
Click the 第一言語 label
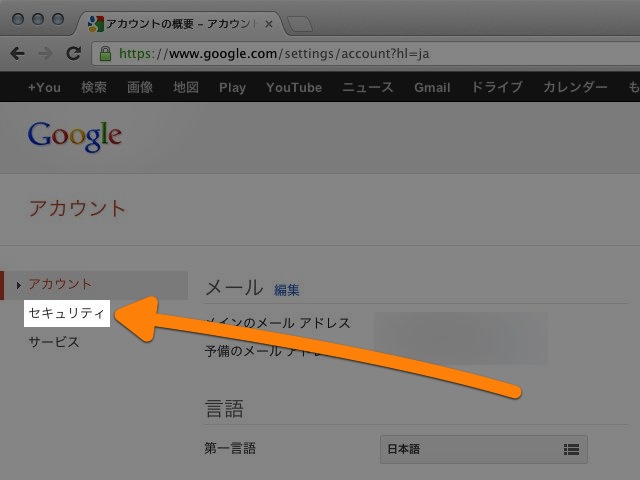(x=230, y=449)
